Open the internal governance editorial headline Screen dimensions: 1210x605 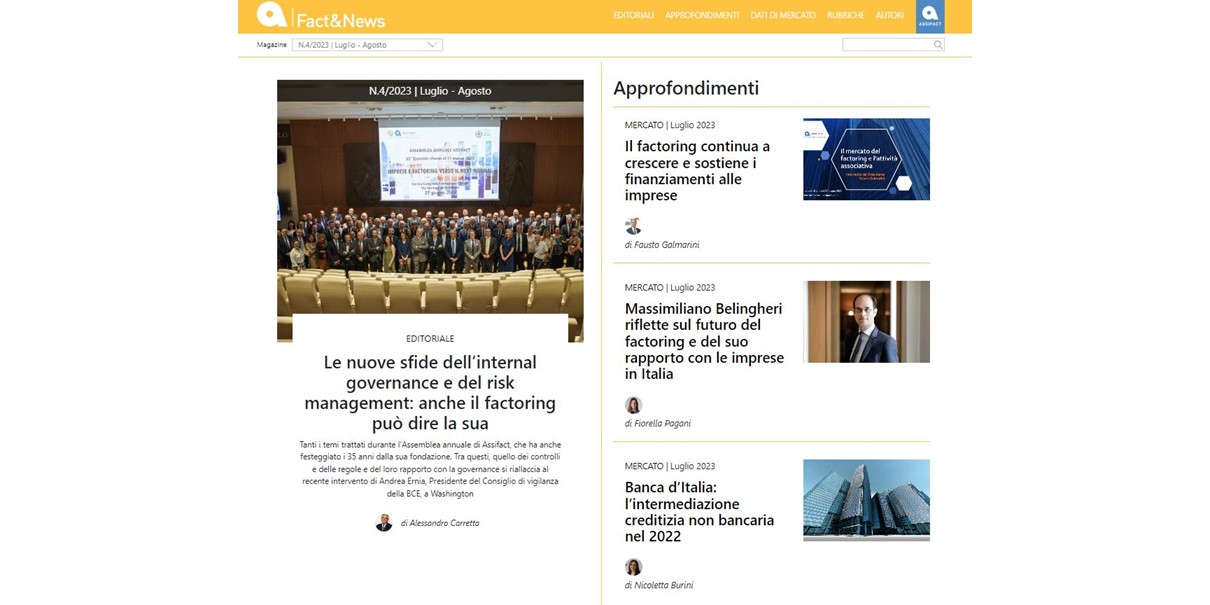pos(430,393)
